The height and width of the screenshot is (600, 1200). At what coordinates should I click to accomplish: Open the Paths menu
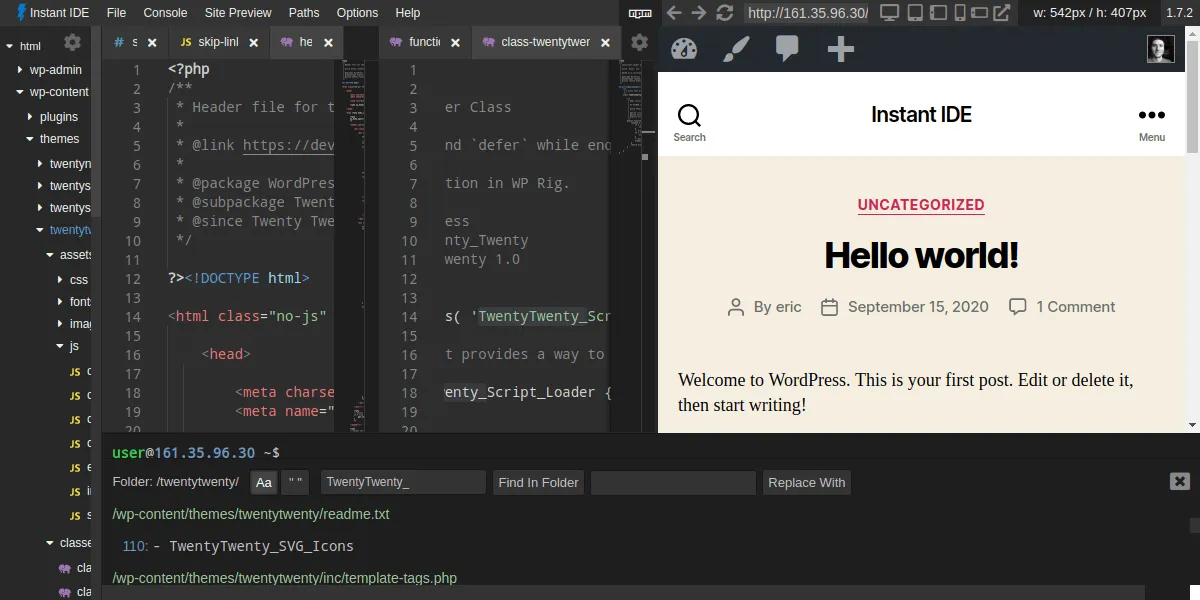[304, 13]
